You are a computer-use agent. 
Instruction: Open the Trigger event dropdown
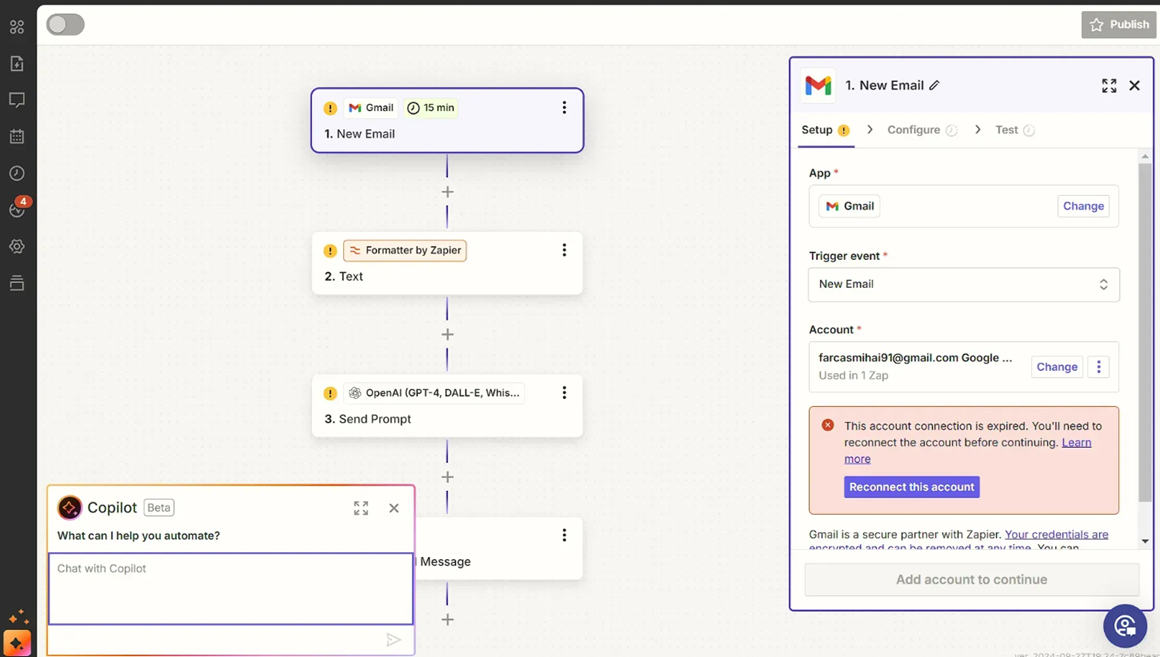point(963,285)
